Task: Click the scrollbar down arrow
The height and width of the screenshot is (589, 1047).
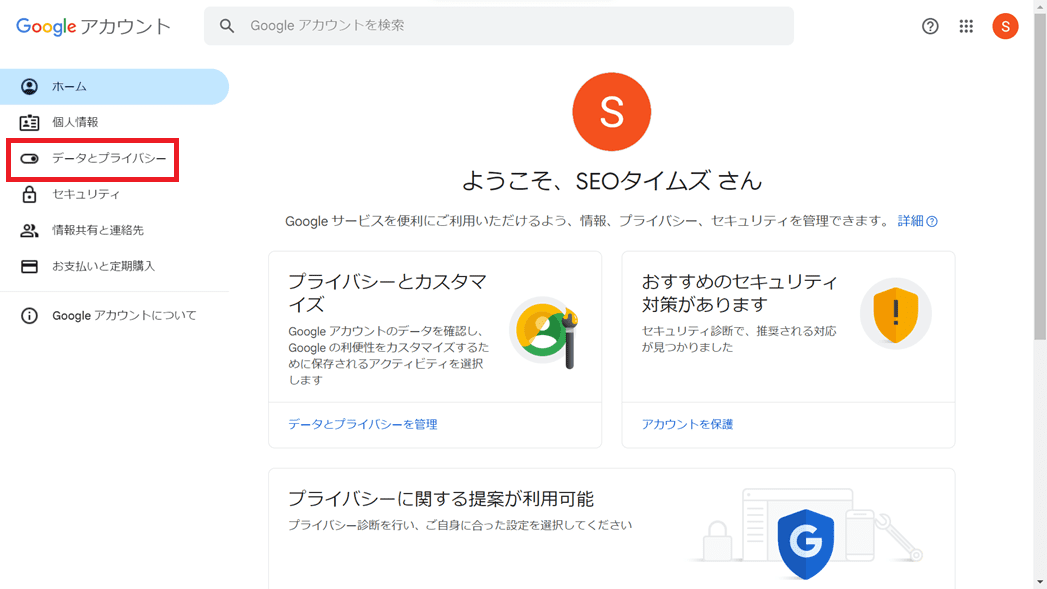Action: click(1040, 582)
